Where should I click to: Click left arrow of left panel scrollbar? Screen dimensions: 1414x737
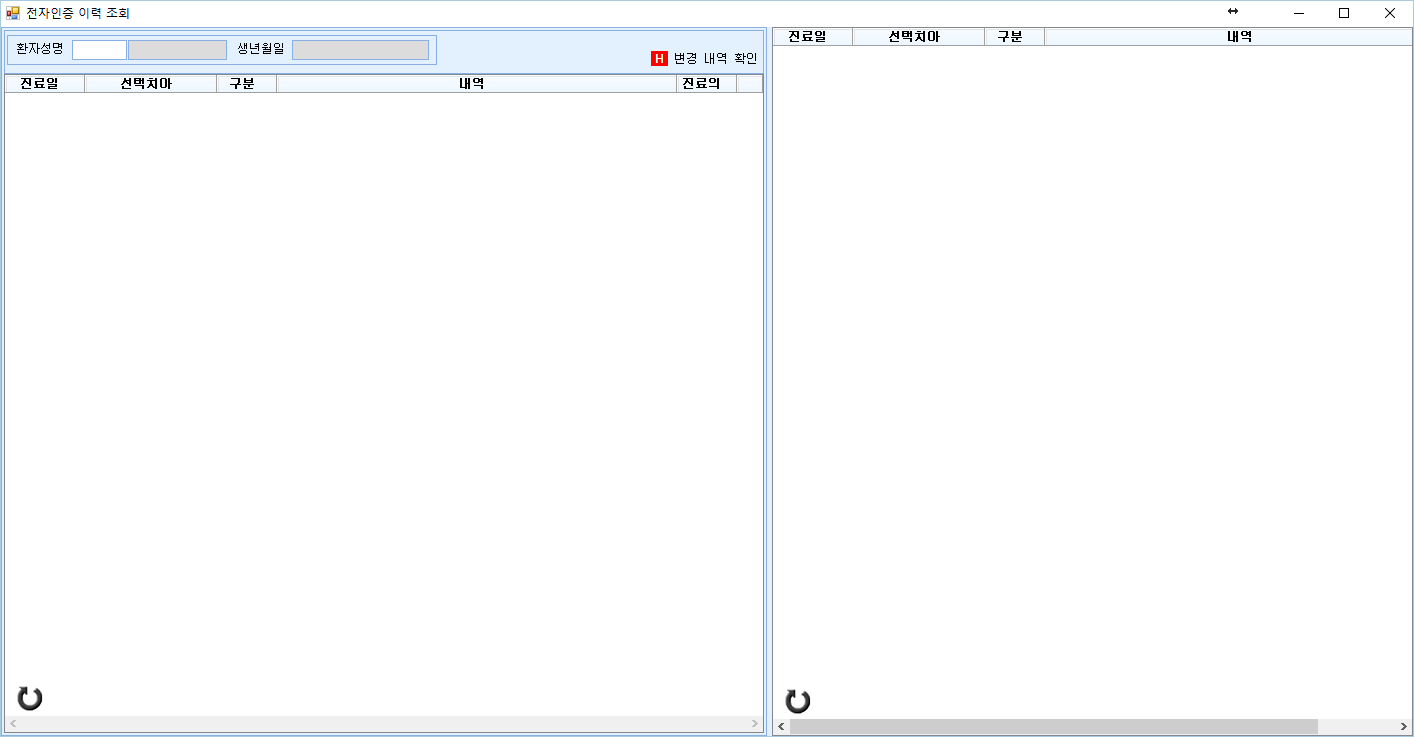[x=13, y=723]
